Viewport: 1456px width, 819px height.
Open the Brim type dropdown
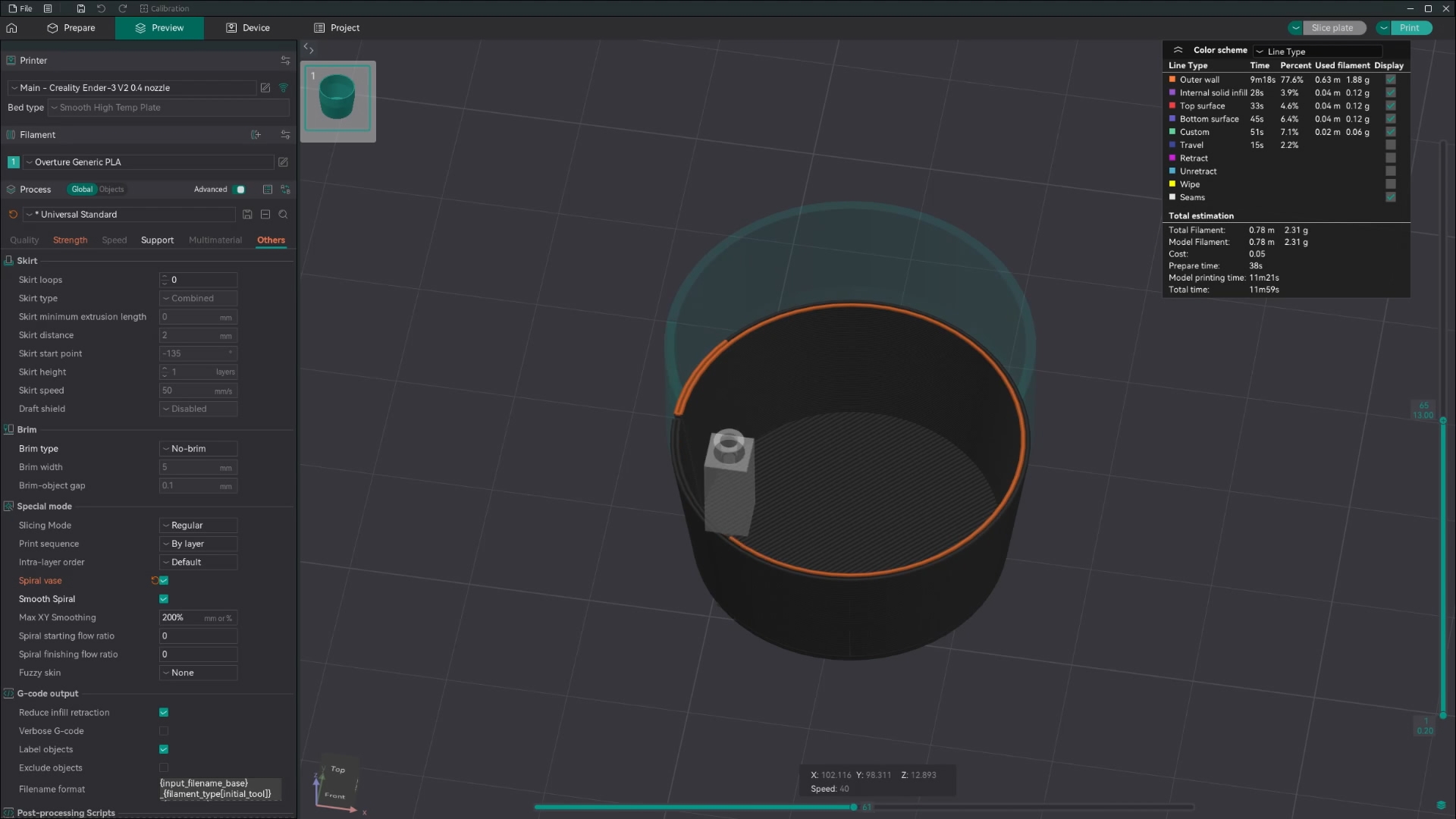click(x=199, y=449)
